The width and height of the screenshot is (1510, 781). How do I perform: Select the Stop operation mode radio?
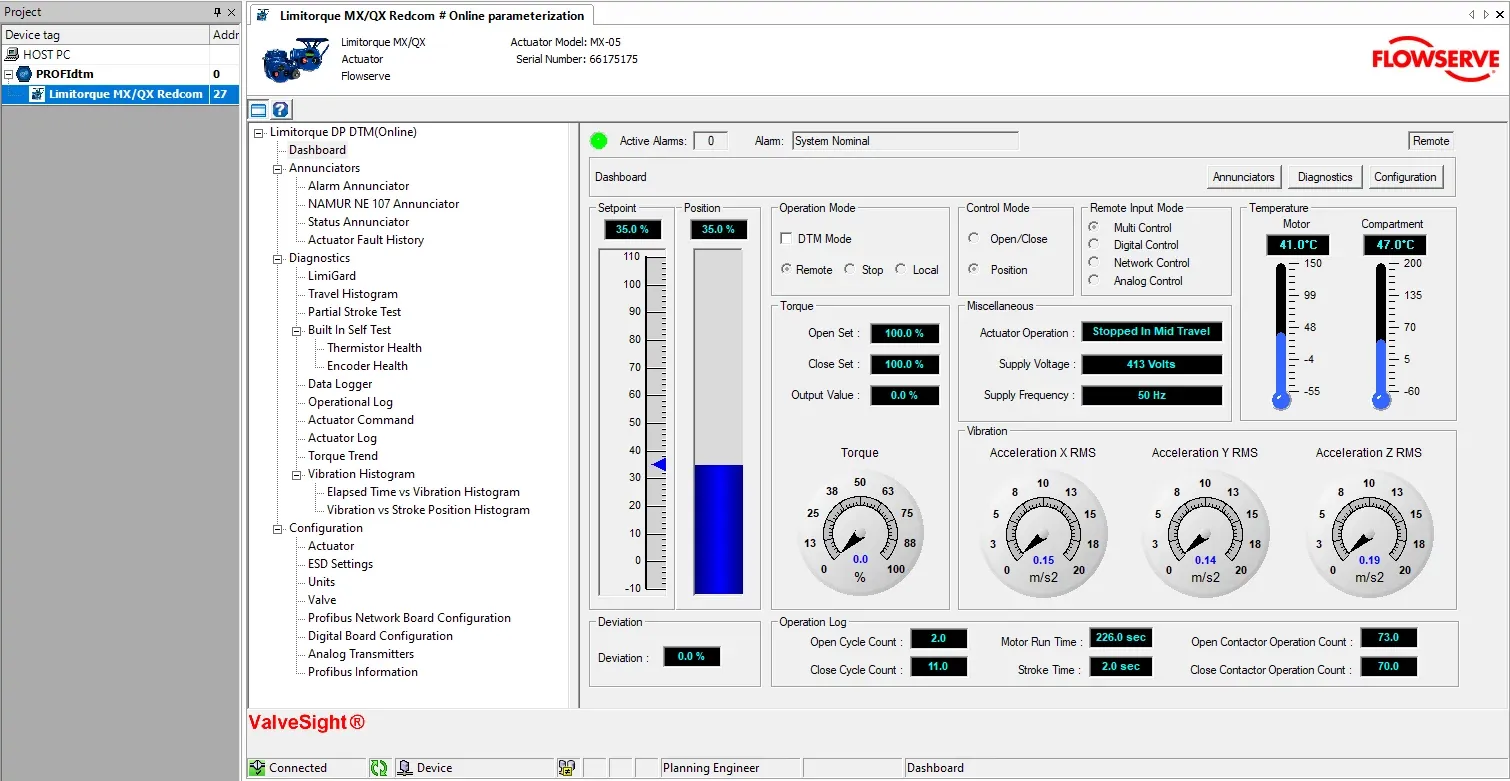tap(850, 269)
